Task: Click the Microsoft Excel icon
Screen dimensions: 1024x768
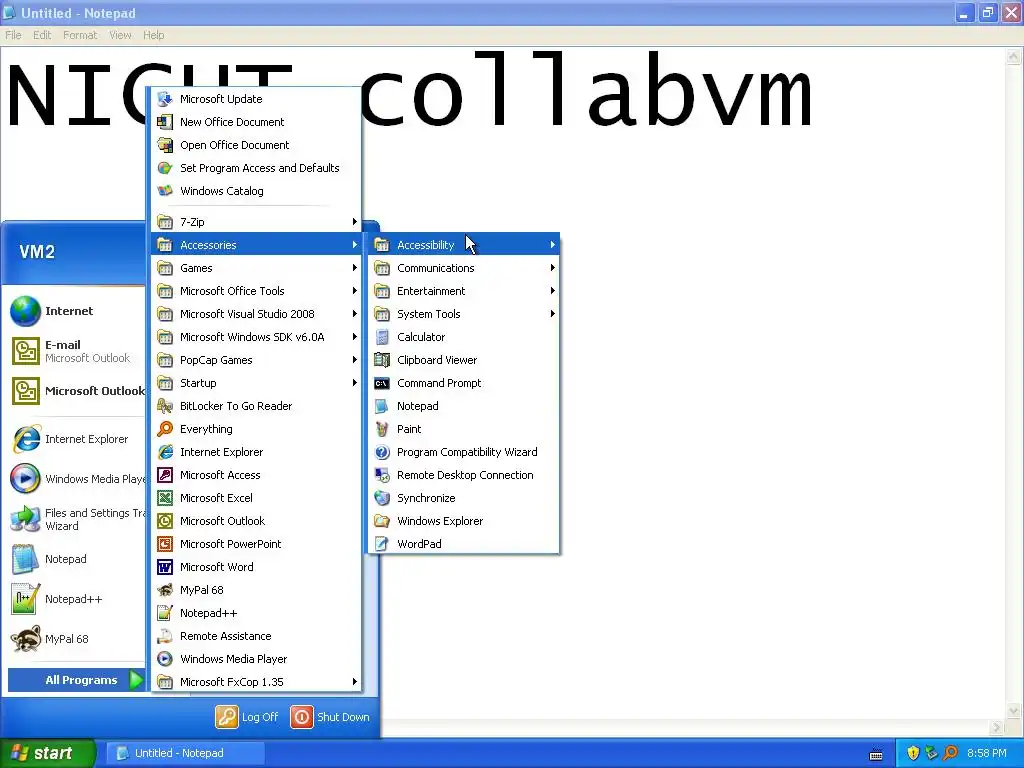Action: 165,498
